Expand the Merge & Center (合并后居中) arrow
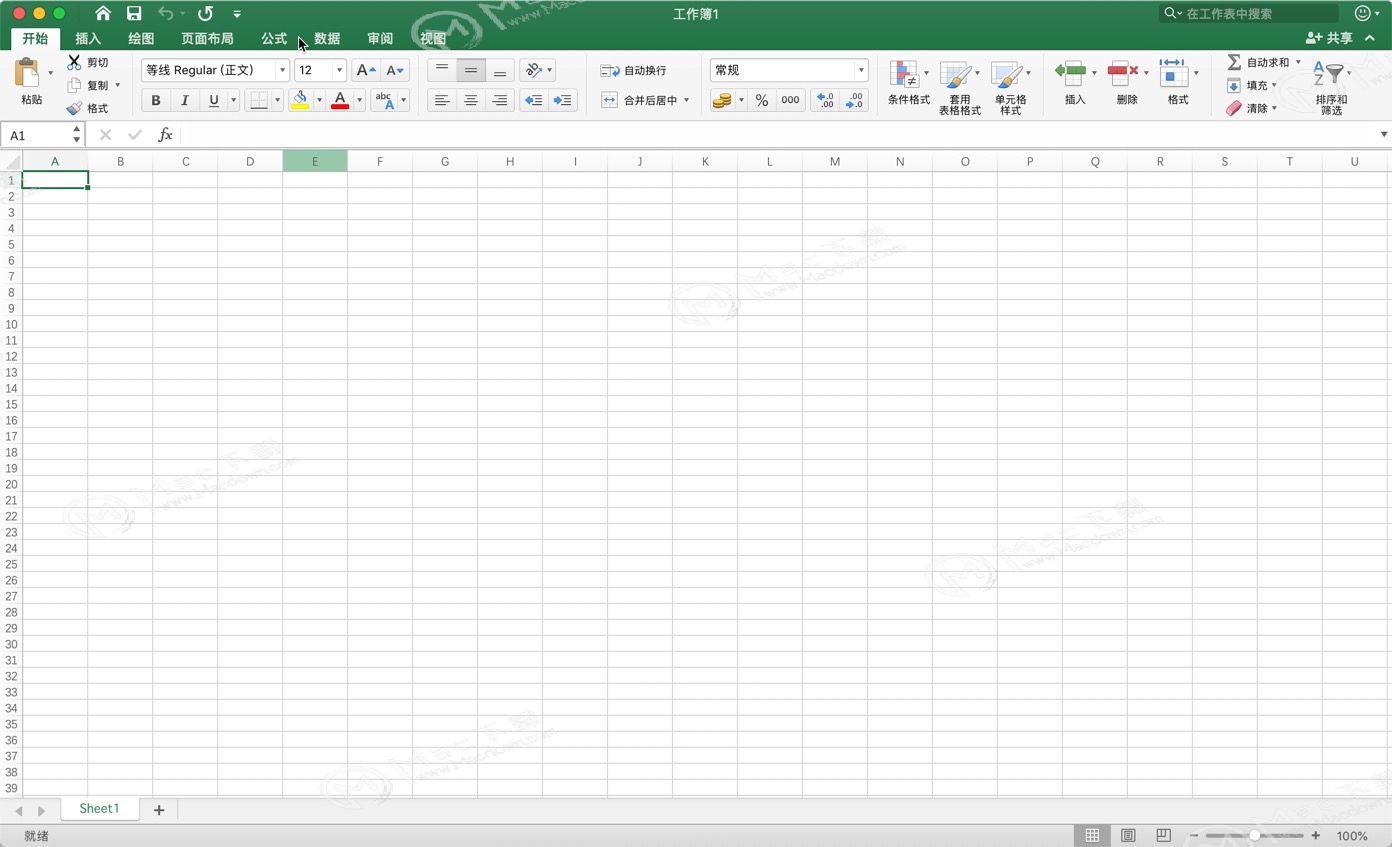The height and width of the screenshot is (847, 1392). pos(686,100)
